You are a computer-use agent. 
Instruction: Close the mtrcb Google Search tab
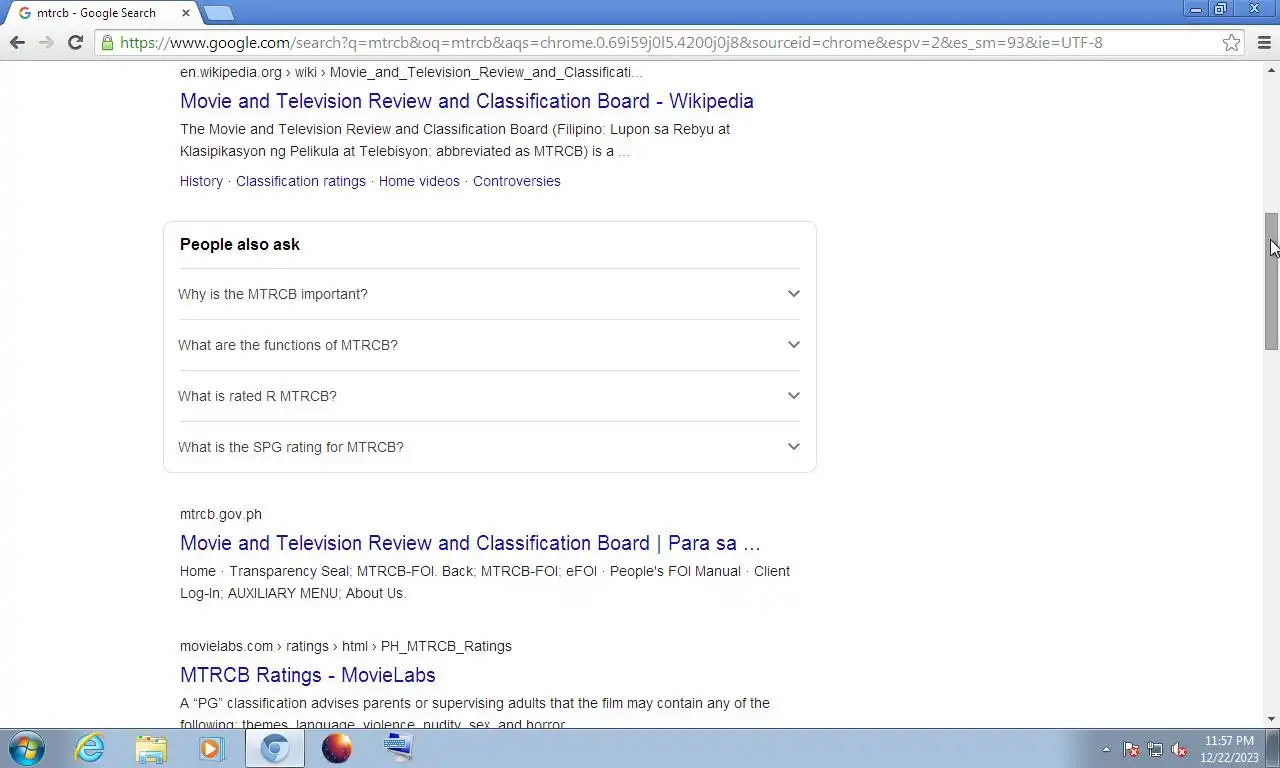185,13
